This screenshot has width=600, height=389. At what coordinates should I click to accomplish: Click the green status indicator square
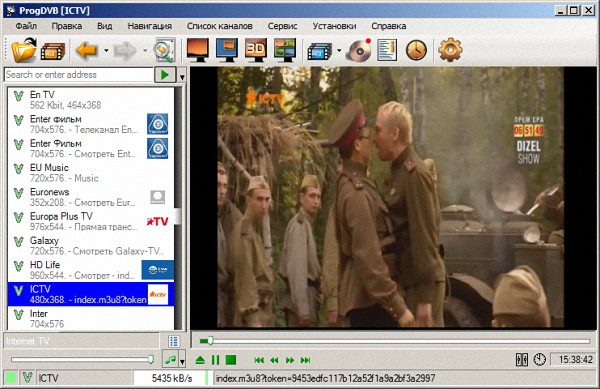coord(11,378)
